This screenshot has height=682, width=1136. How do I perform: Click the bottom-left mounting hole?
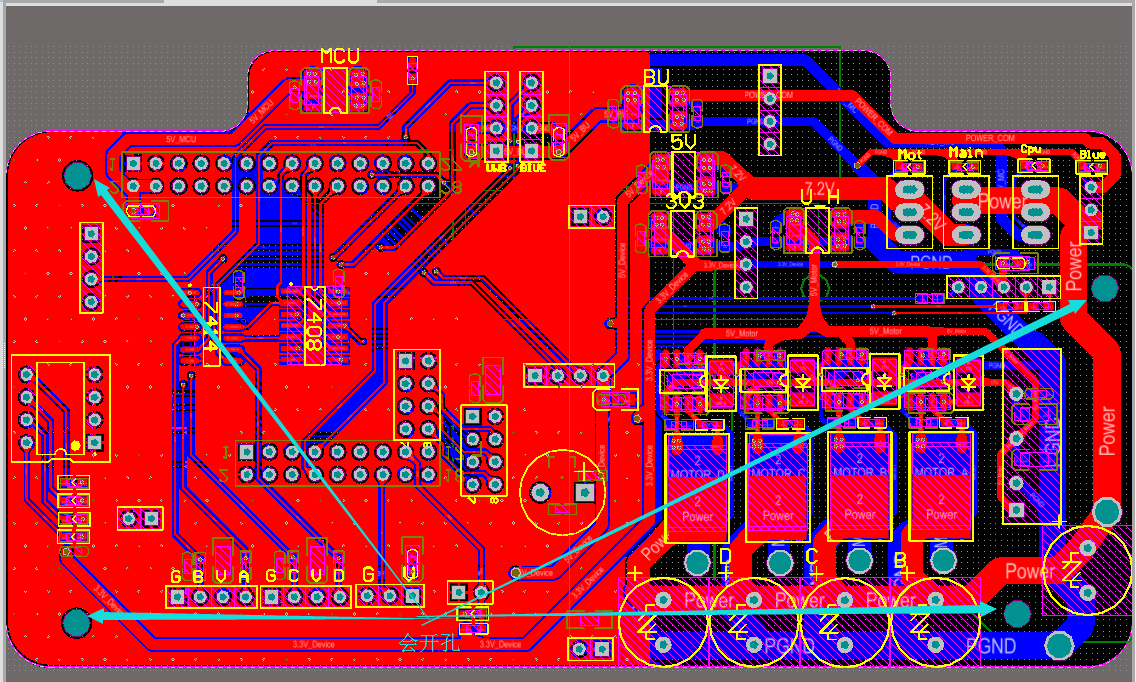point(76,622)
